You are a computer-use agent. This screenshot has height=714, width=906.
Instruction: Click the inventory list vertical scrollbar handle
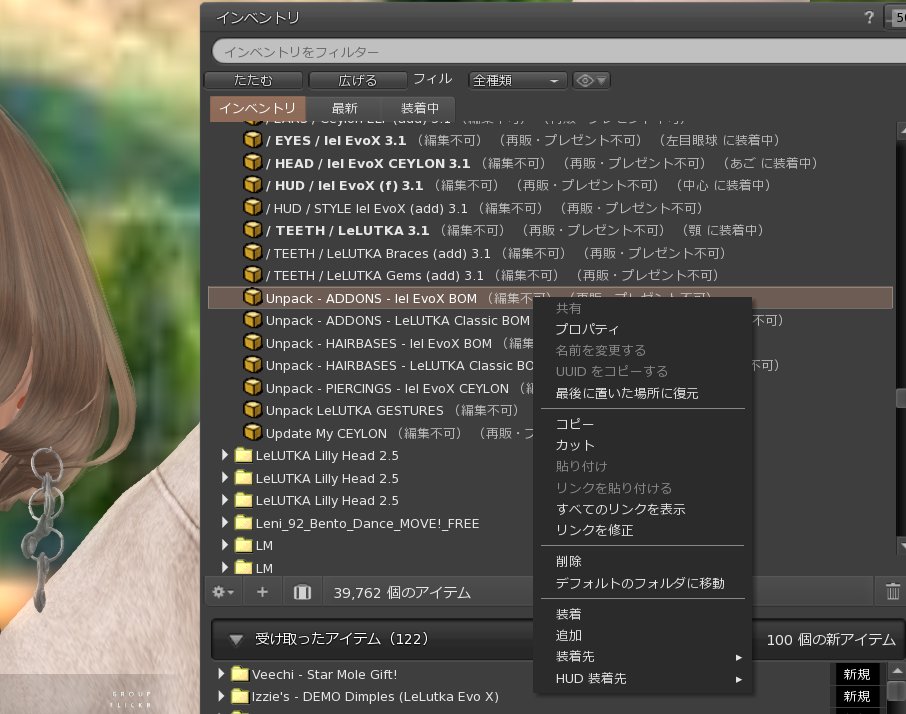pyautogui.click(x=901, y=398)
